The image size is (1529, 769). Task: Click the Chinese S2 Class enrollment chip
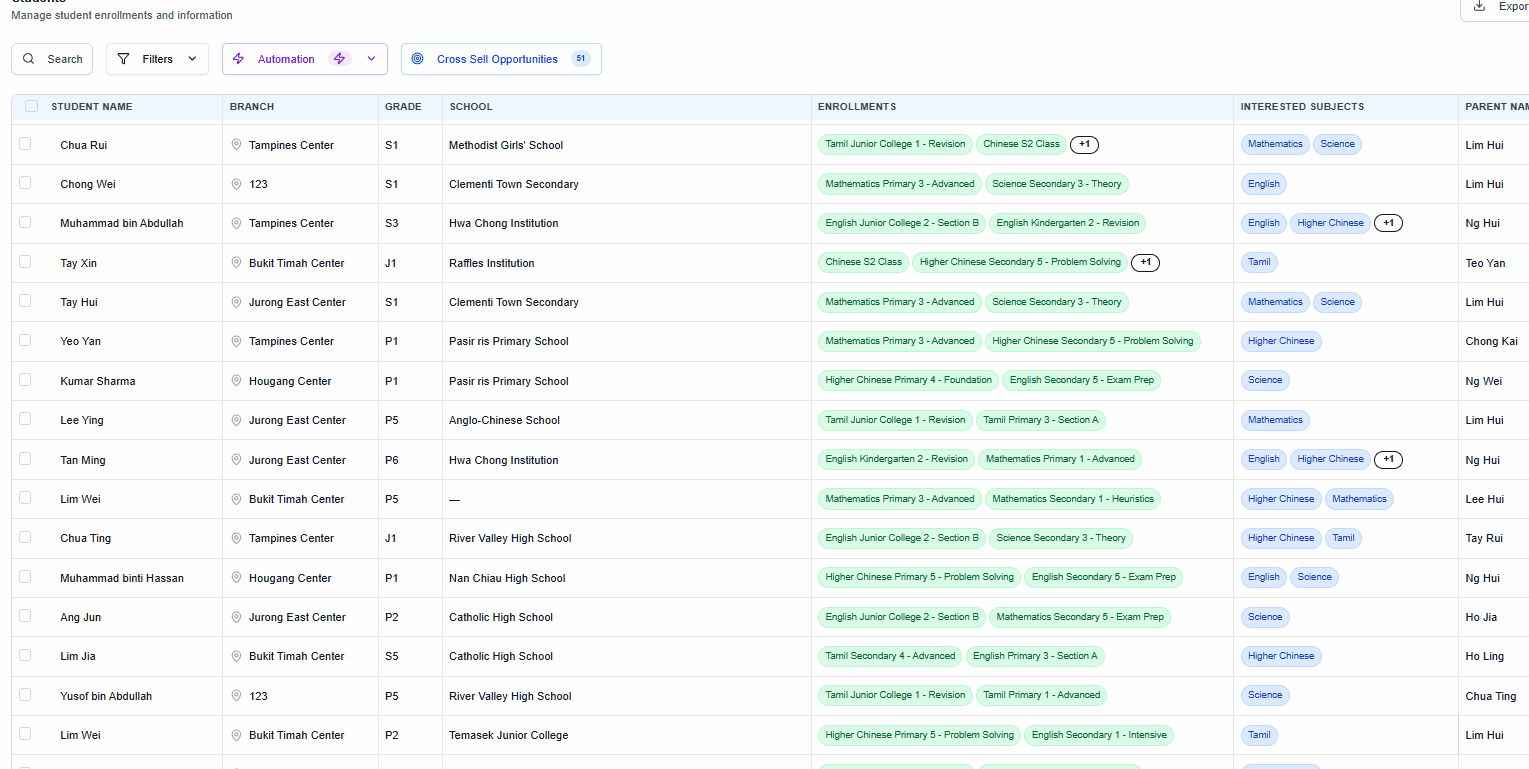(1020, 144)
